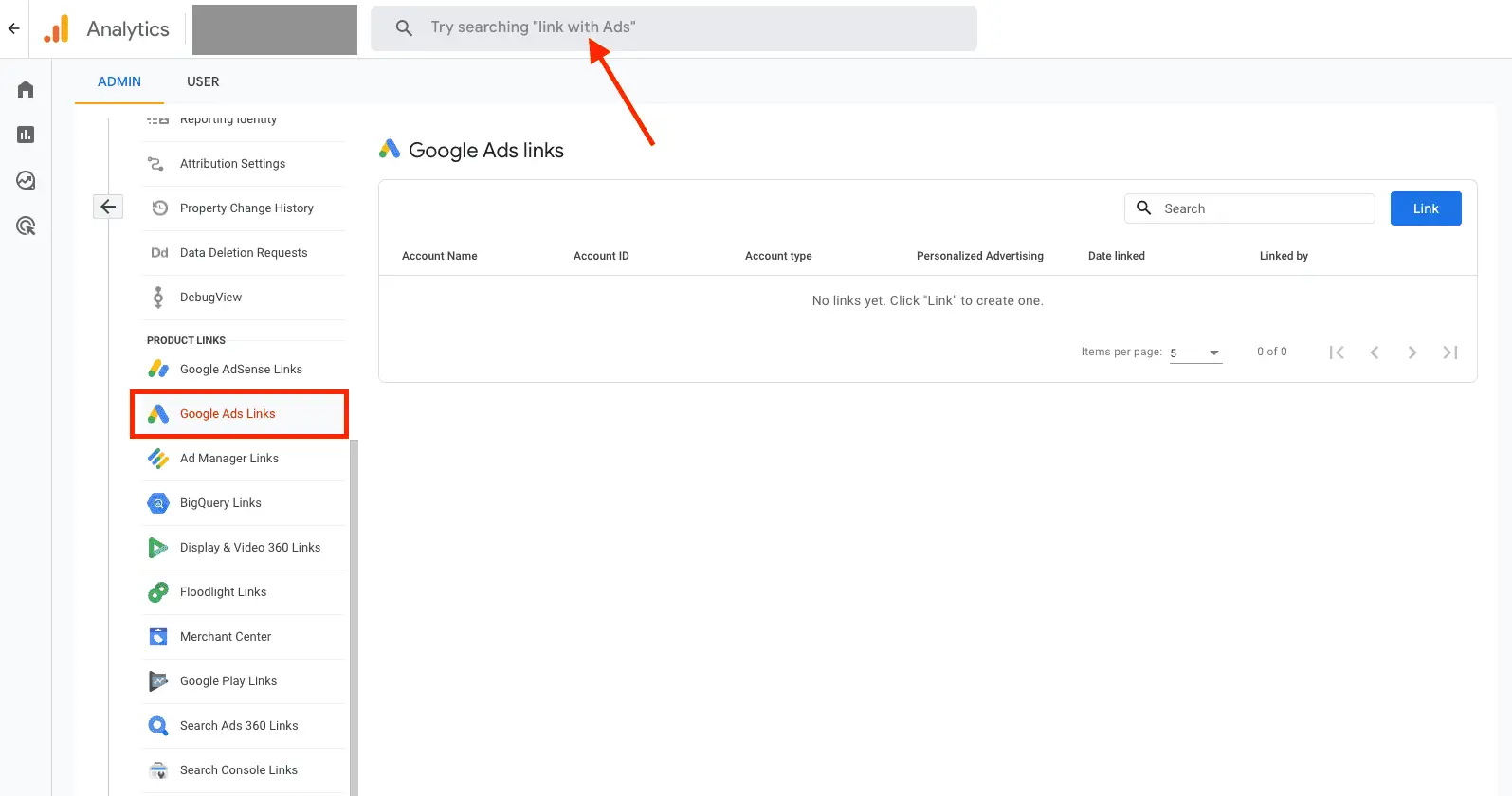Select Google Ads Links item
This screenshot has height=796, width=1512.
click(239, 414)
